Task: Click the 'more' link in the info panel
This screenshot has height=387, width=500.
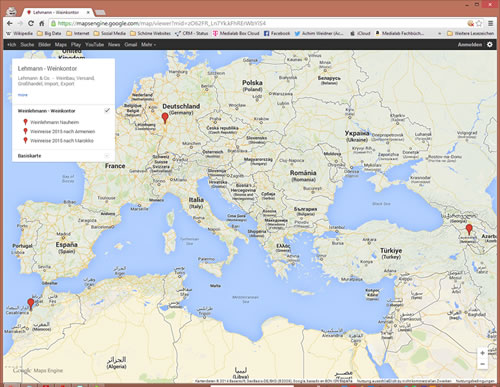Action: [22, 95]
